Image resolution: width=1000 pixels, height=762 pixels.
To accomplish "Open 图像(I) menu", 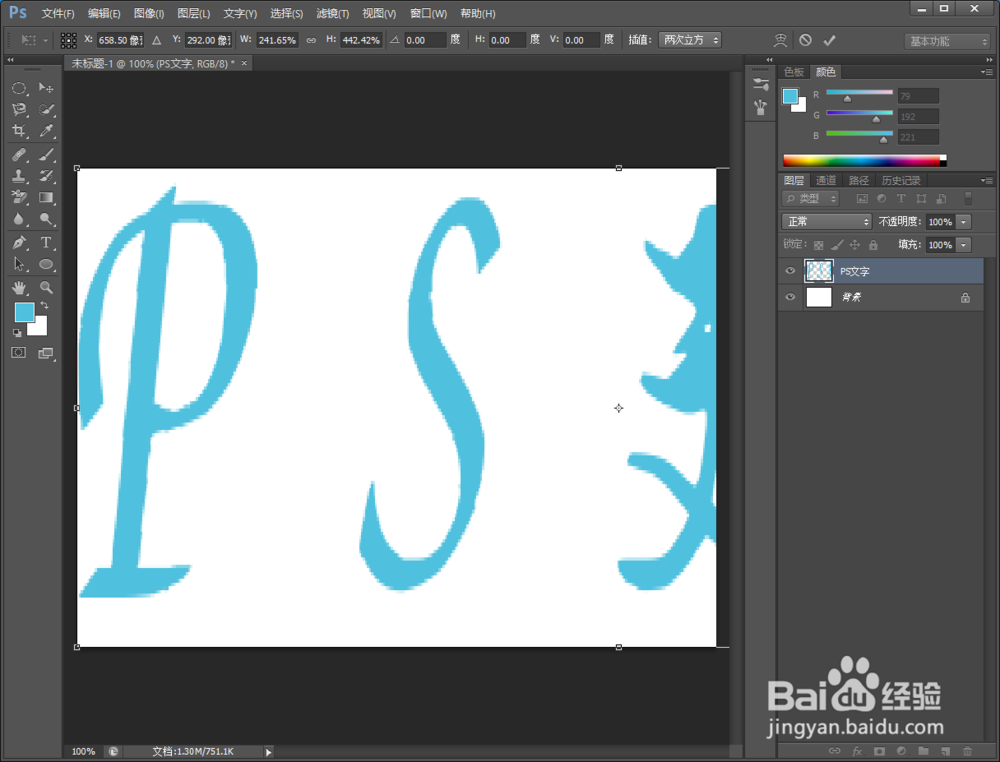I will [149, 13].
